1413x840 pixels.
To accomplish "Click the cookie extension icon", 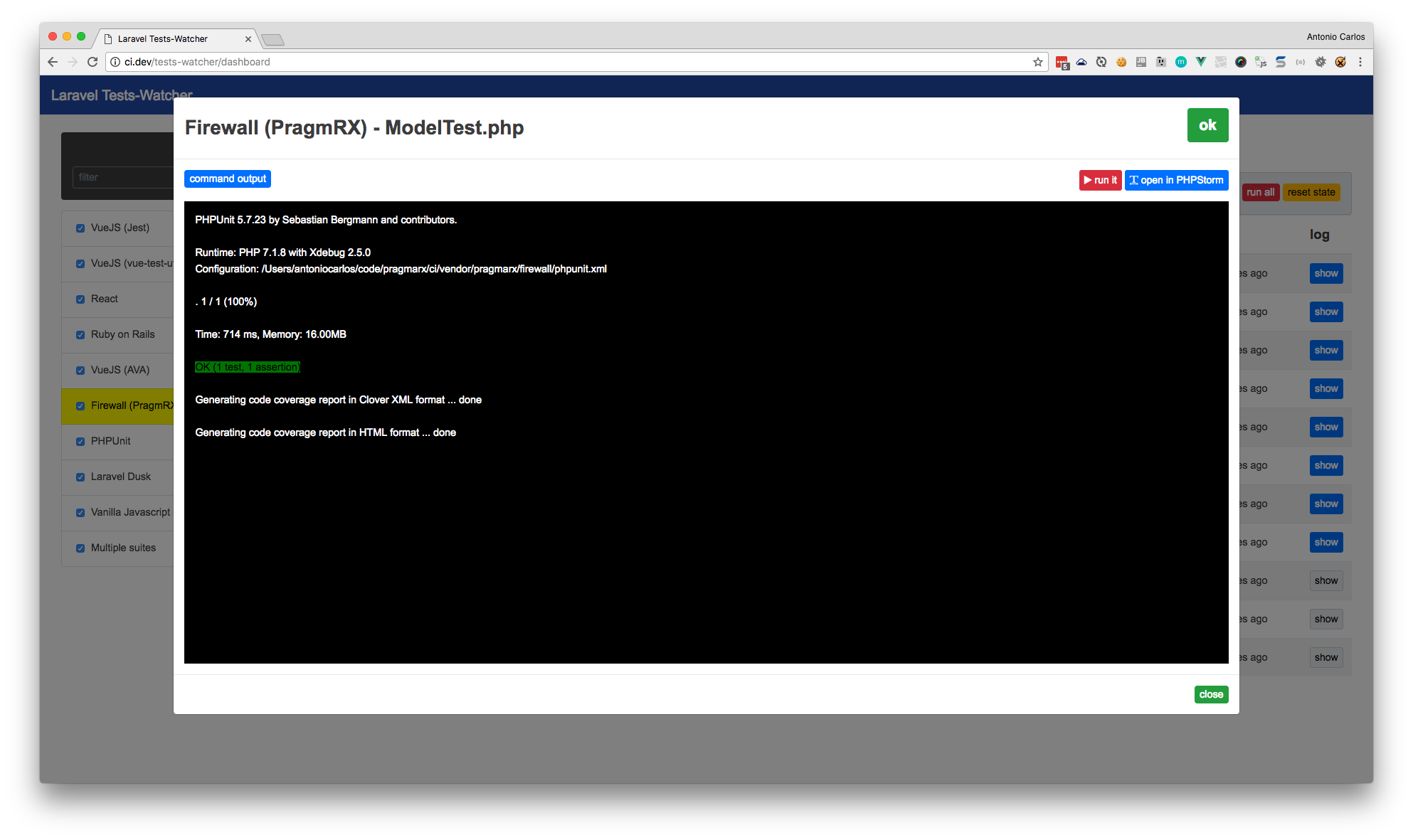I will pos(1121,62).
